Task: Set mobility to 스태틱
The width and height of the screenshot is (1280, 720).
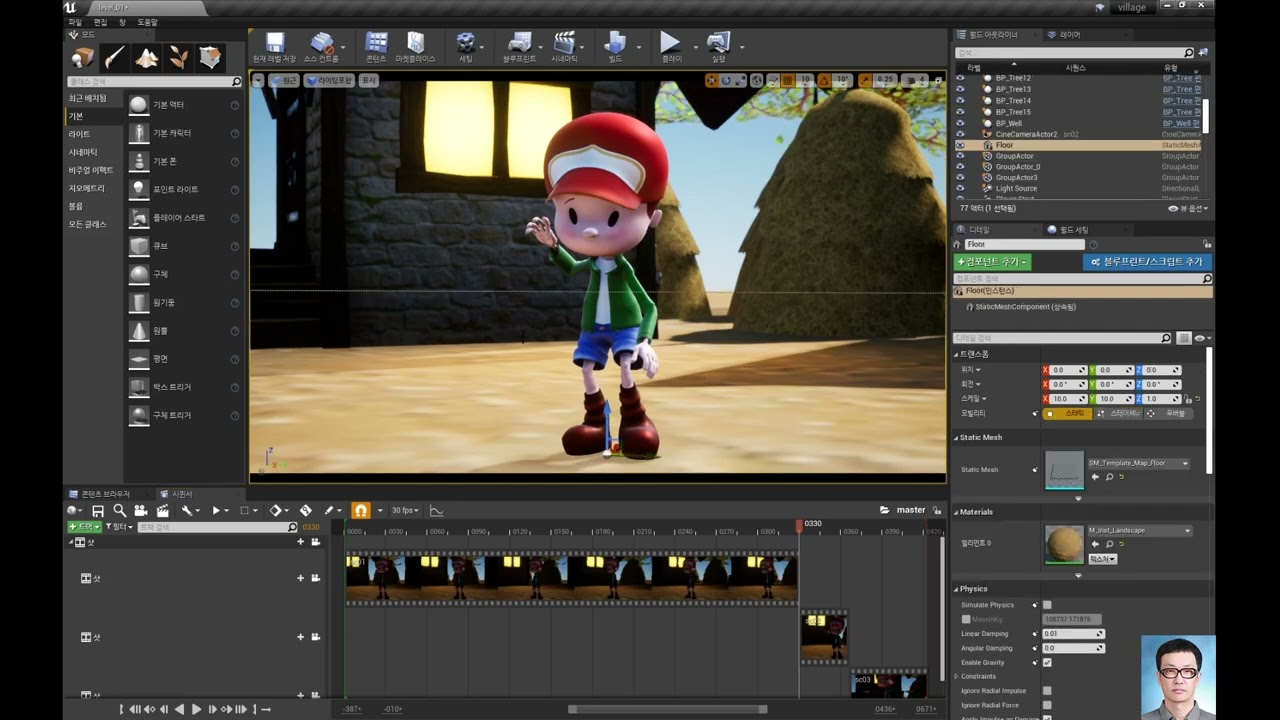Action: (1069, 413)
